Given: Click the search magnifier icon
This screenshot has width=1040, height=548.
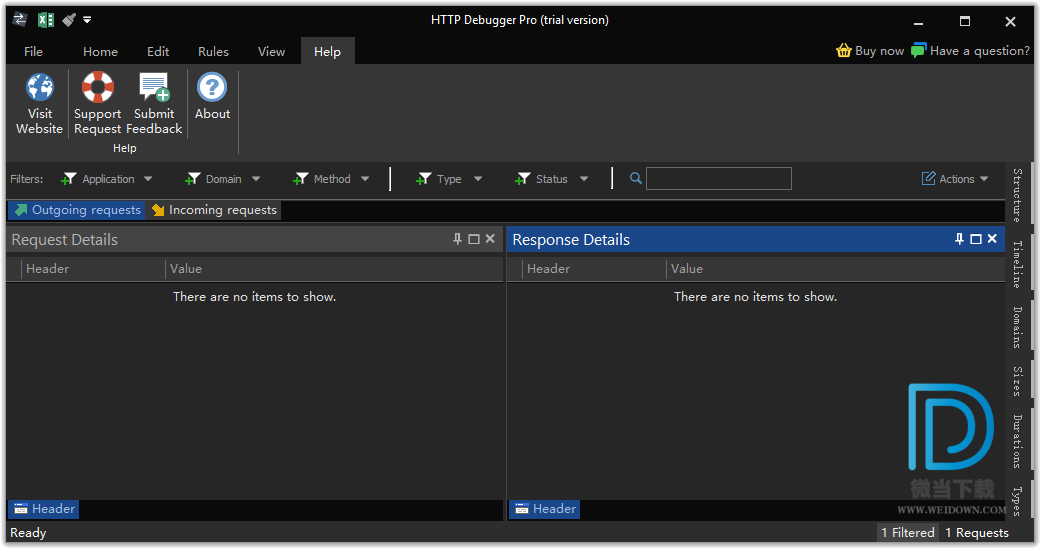Looking at the screenshot, I should [635, 178].
